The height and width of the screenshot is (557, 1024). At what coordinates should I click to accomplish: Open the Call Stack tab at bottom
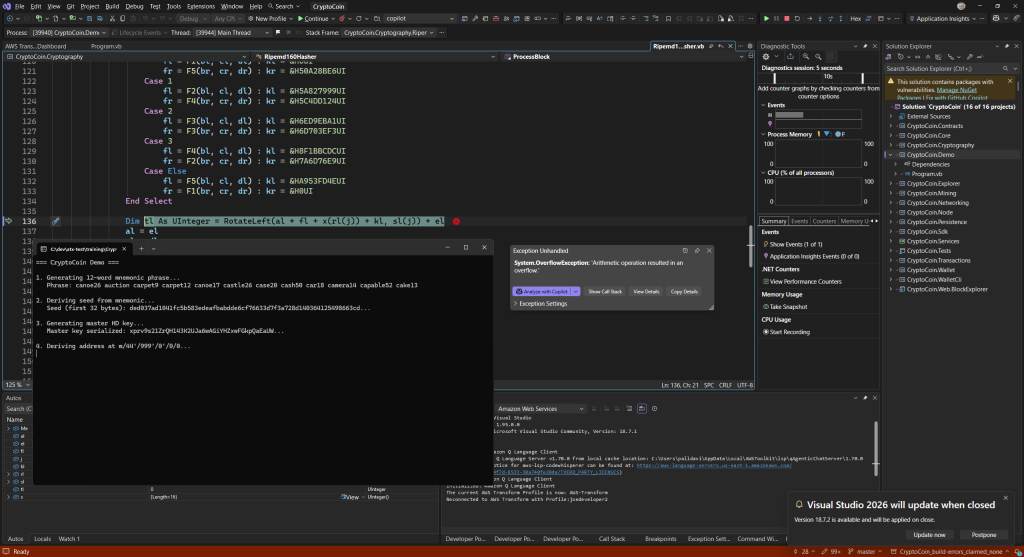[612, 539]
